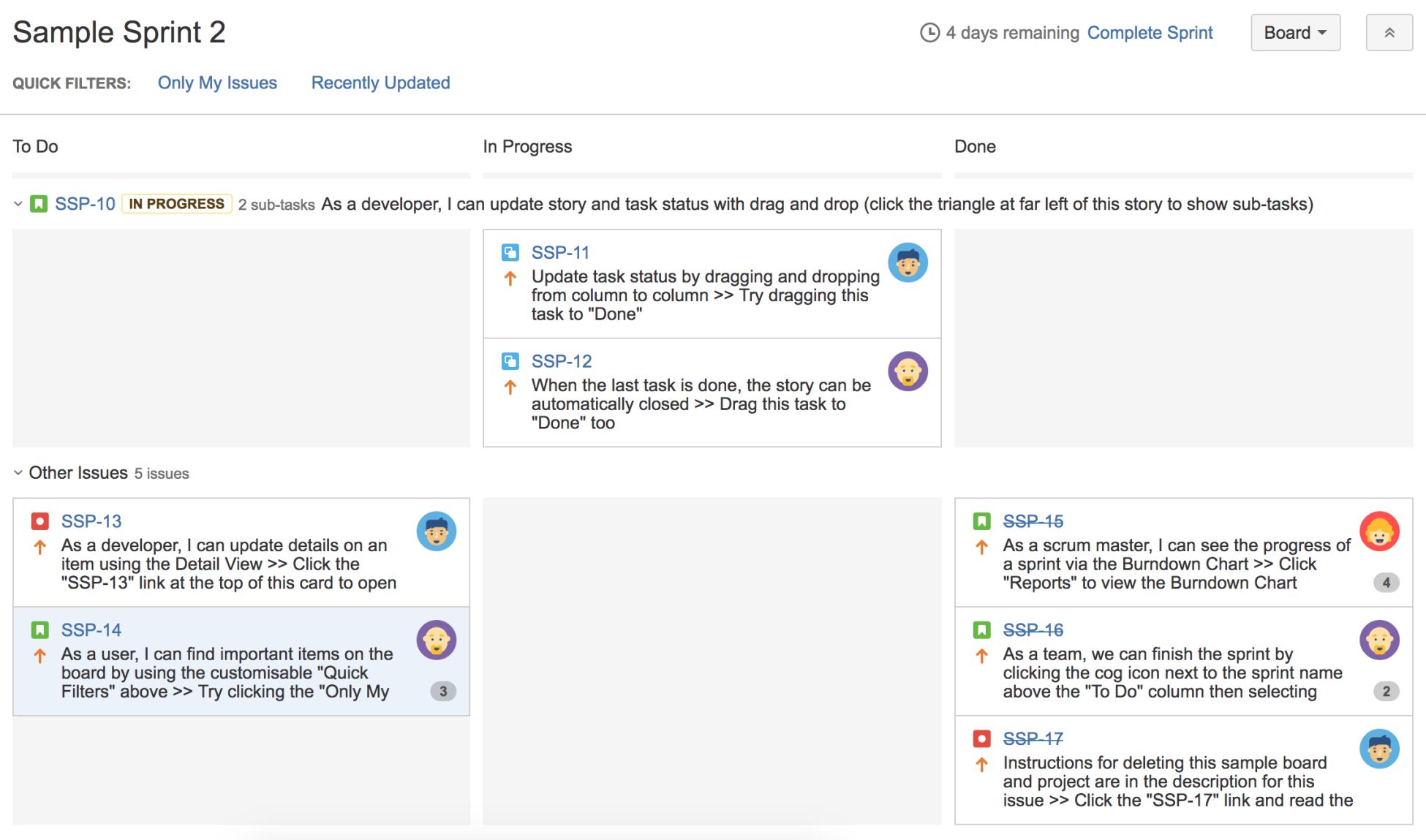Apply the Only My Issues quick filter

[x=217, y=83]
